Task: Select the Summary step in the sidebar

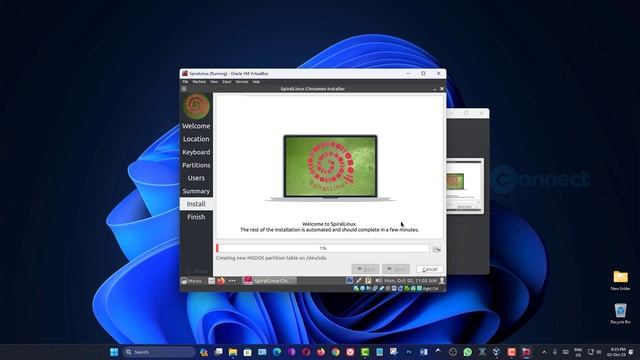Action: [196, 191]
